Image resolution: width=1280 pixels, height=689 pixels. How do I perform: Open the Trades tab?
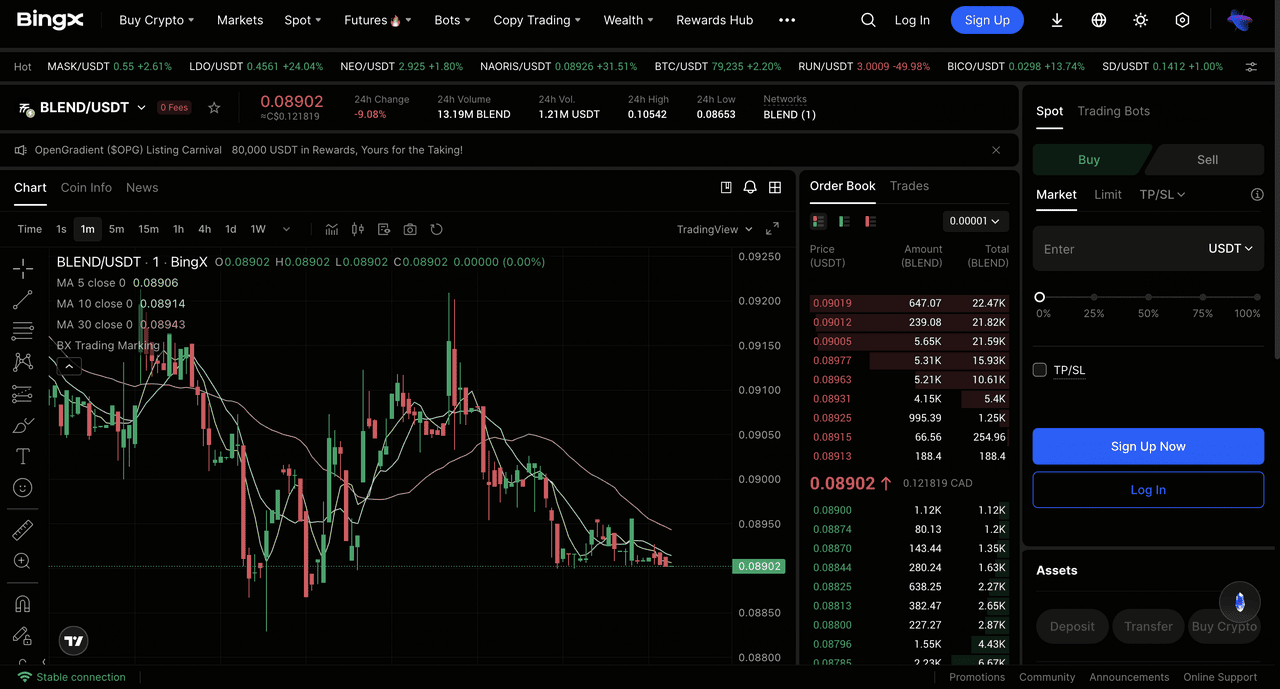tap(909, 186)
